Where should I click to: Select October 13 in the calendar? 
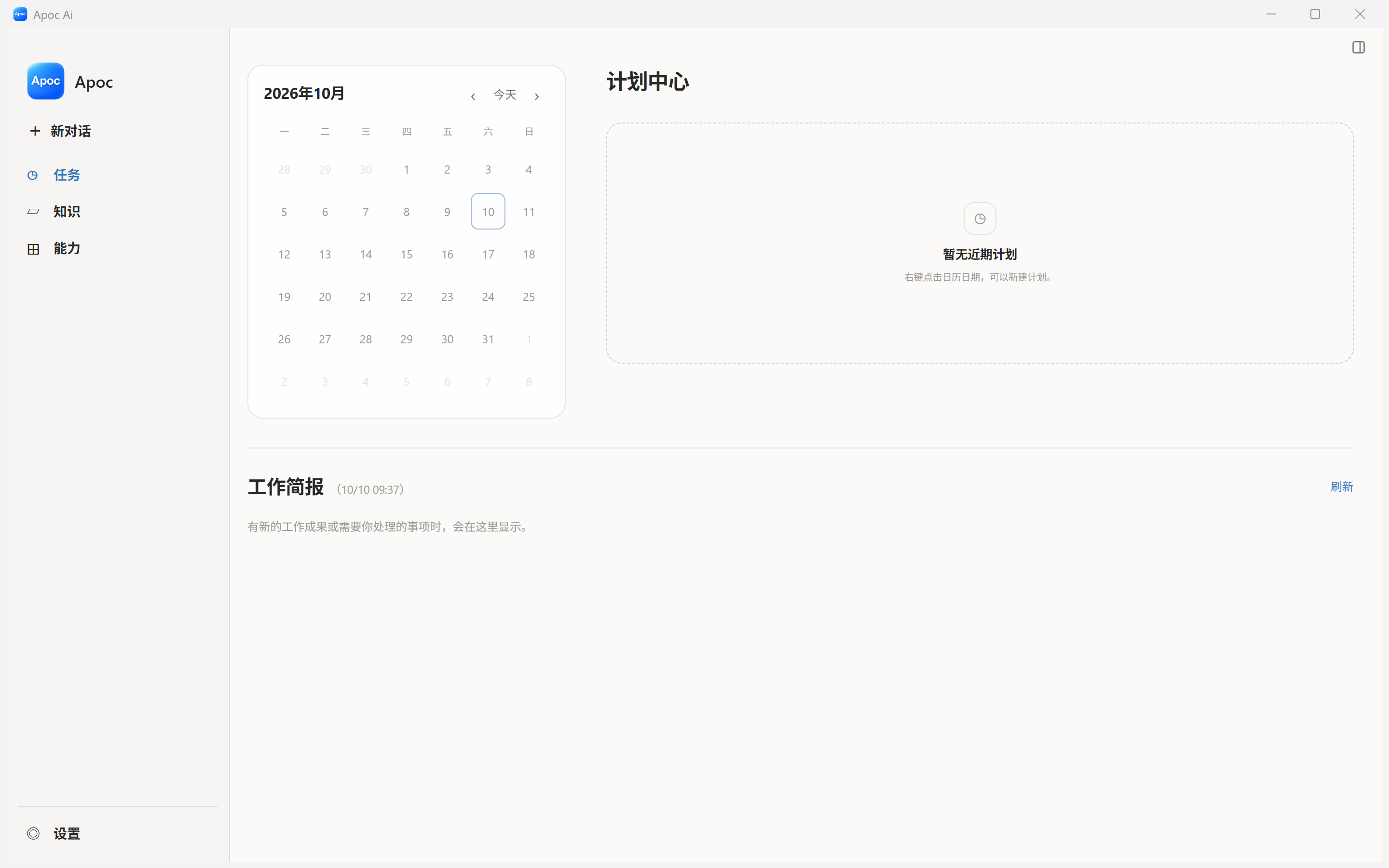pyautogui.click(x=325, y=254)
